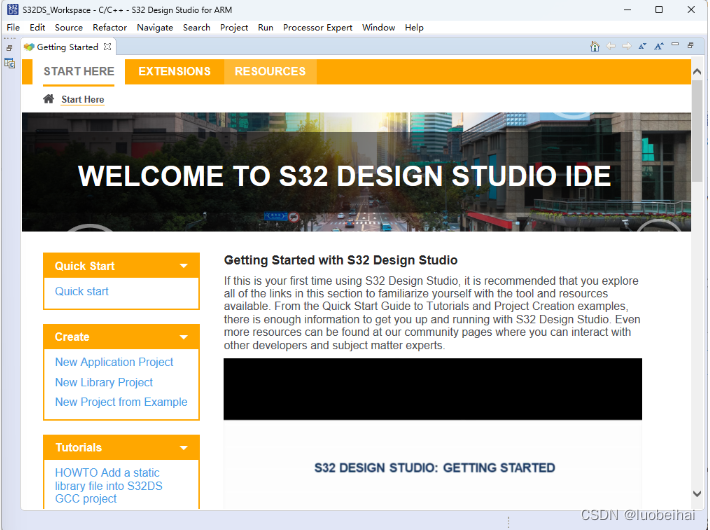The height and width of the screenshot is (530, 710).
Task: Click the Quick Start section header
Action: 121,266
